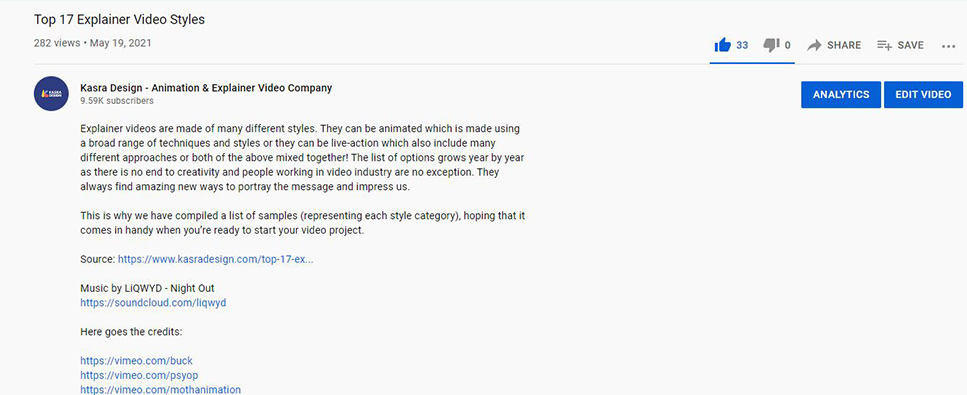Click the 33 likes count
967x395 pixels.
click(742, 45)
